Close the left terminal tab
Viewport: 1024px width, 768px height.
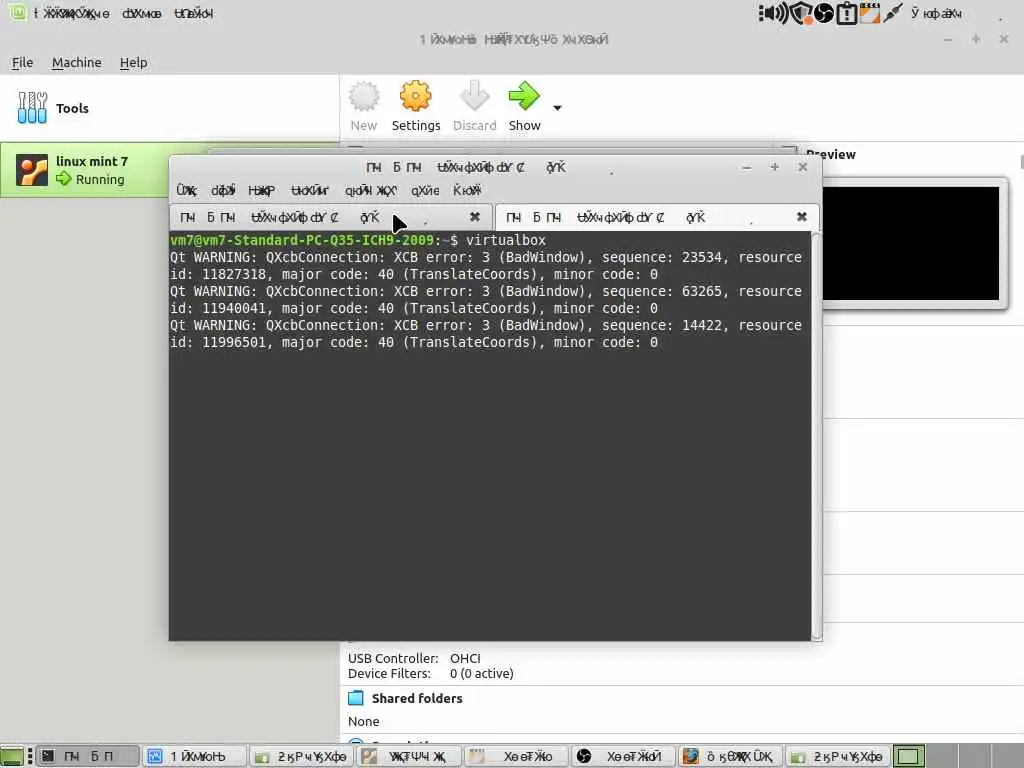[x=475, y=216]
